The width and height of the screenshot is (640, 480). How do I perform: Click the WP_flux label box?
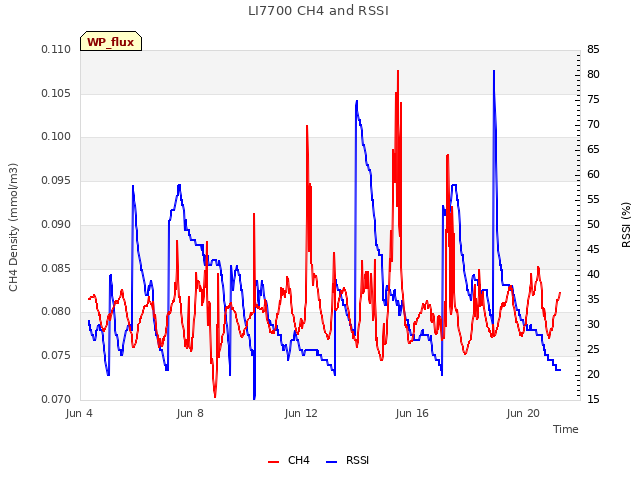[111, 41]
